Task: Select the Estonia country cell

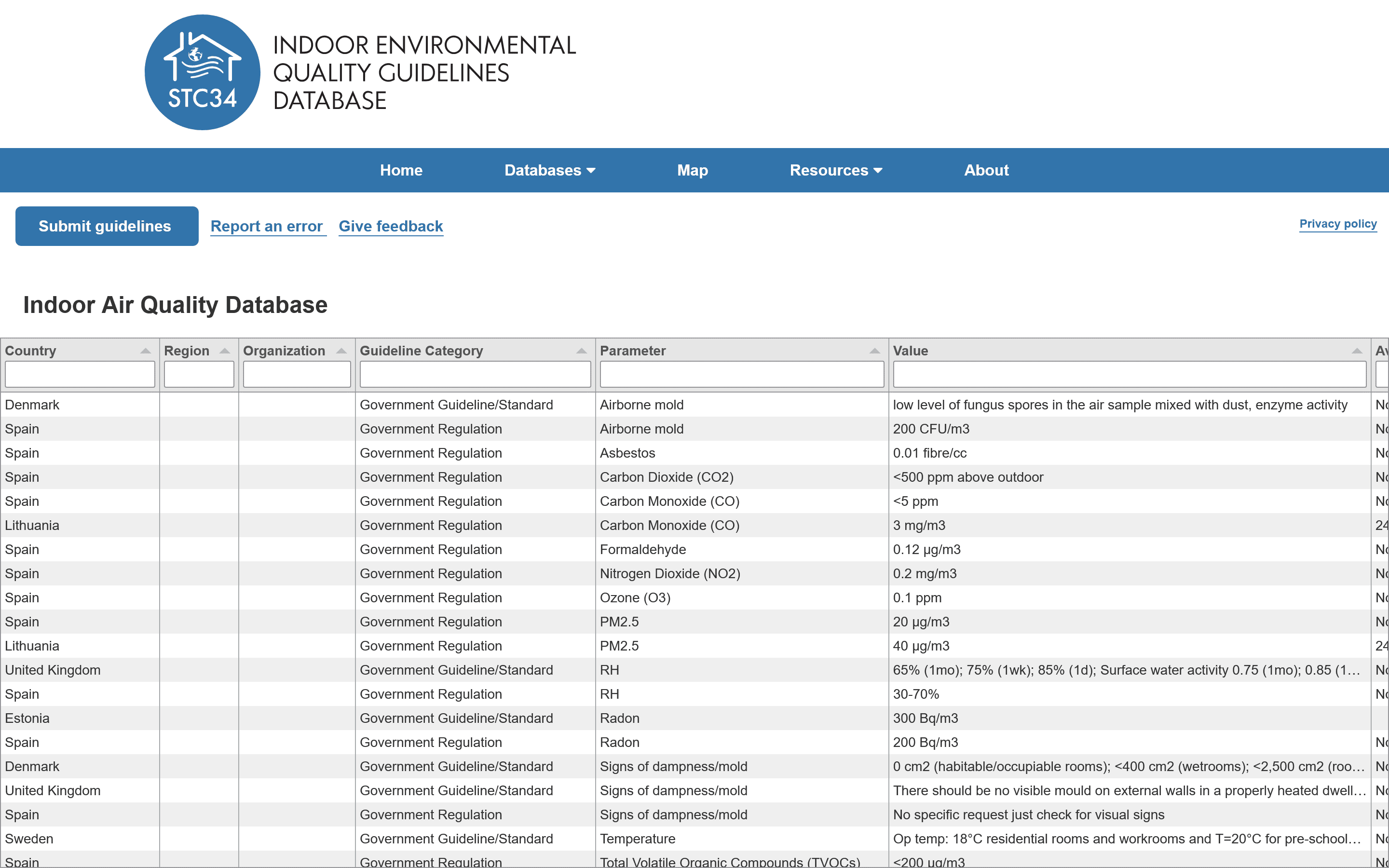Action: 80,718
